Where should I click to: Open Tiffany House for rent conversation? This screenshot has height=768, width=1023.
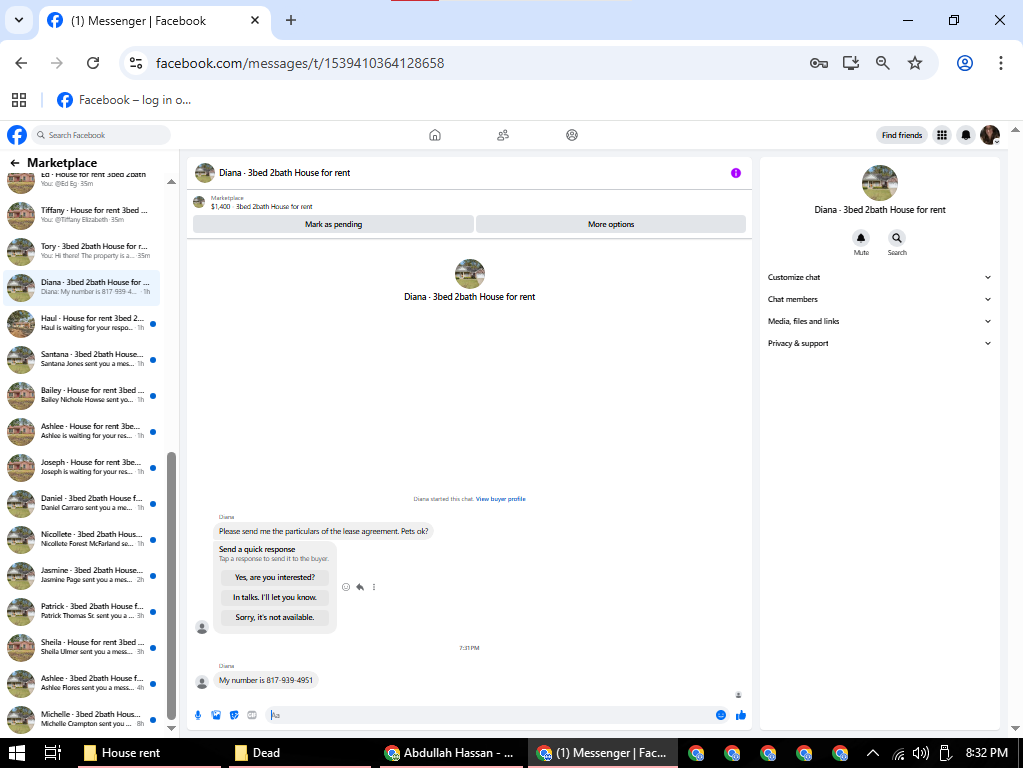82,215
